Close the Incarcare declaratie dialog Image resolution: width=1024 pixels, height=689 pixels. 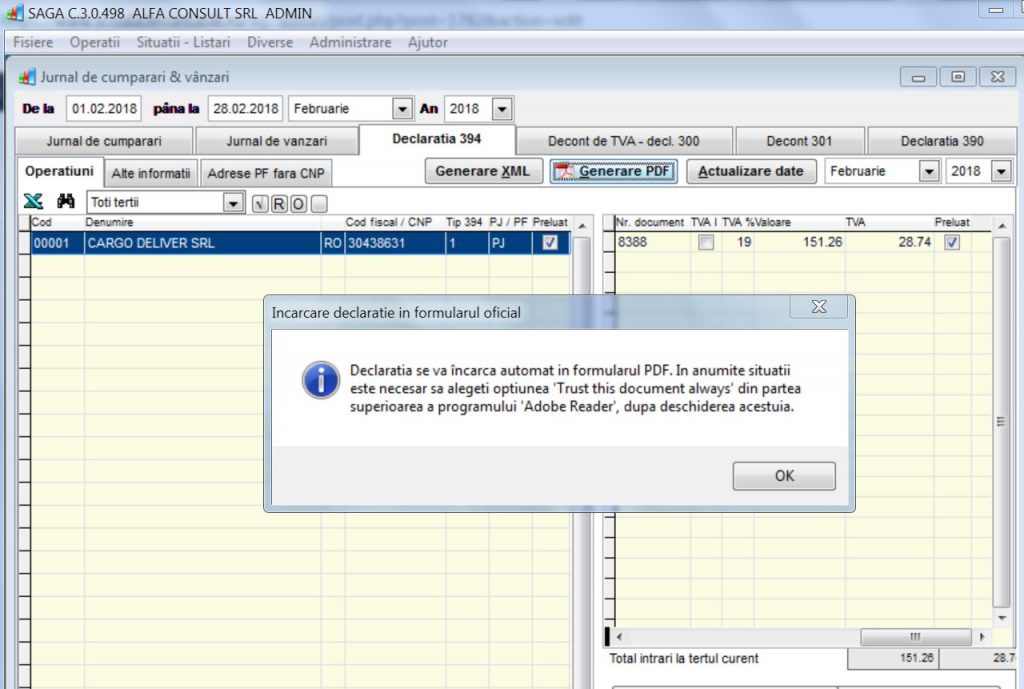pos(818,306)
